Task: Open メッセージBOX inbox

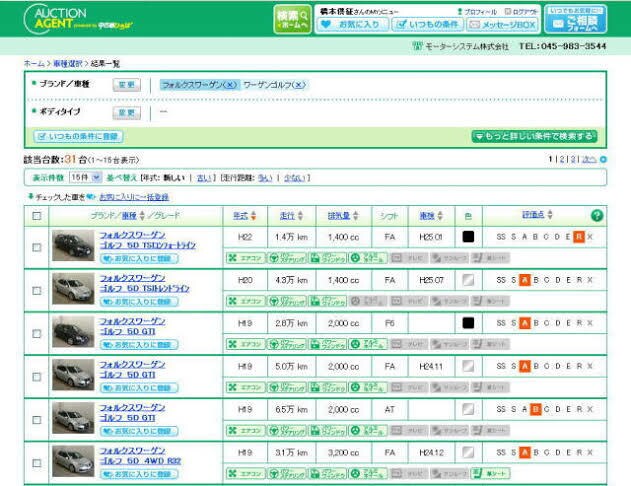Action: [x=503, y=25]
